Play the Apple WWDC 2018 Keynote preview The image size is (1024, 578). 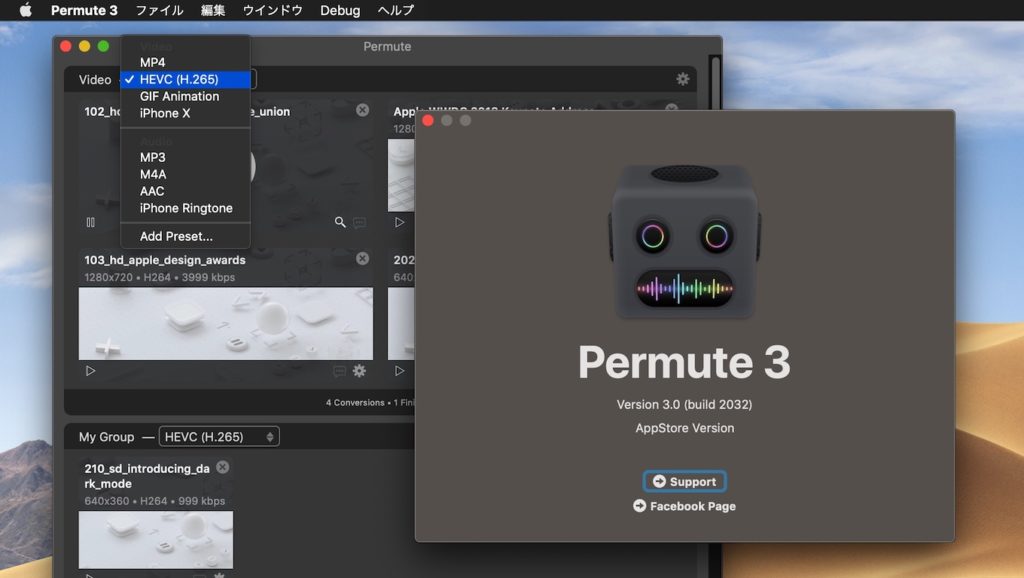coord(400,222)
